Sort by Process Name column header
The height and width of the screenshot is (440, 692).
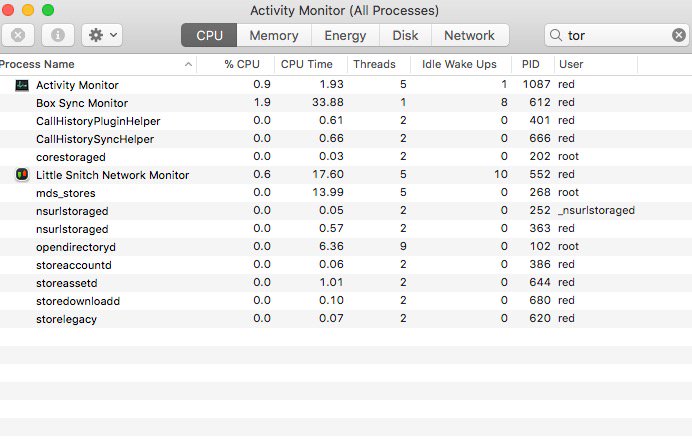pos(37,64)
